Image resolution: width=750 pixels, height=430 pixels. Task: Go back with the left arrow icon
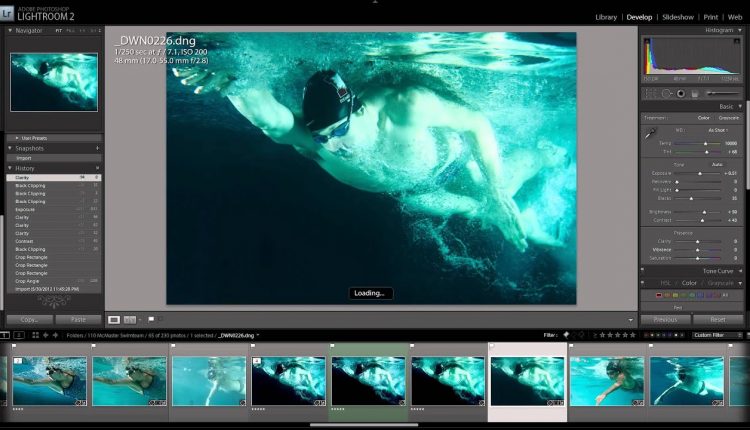coord(46,335)
